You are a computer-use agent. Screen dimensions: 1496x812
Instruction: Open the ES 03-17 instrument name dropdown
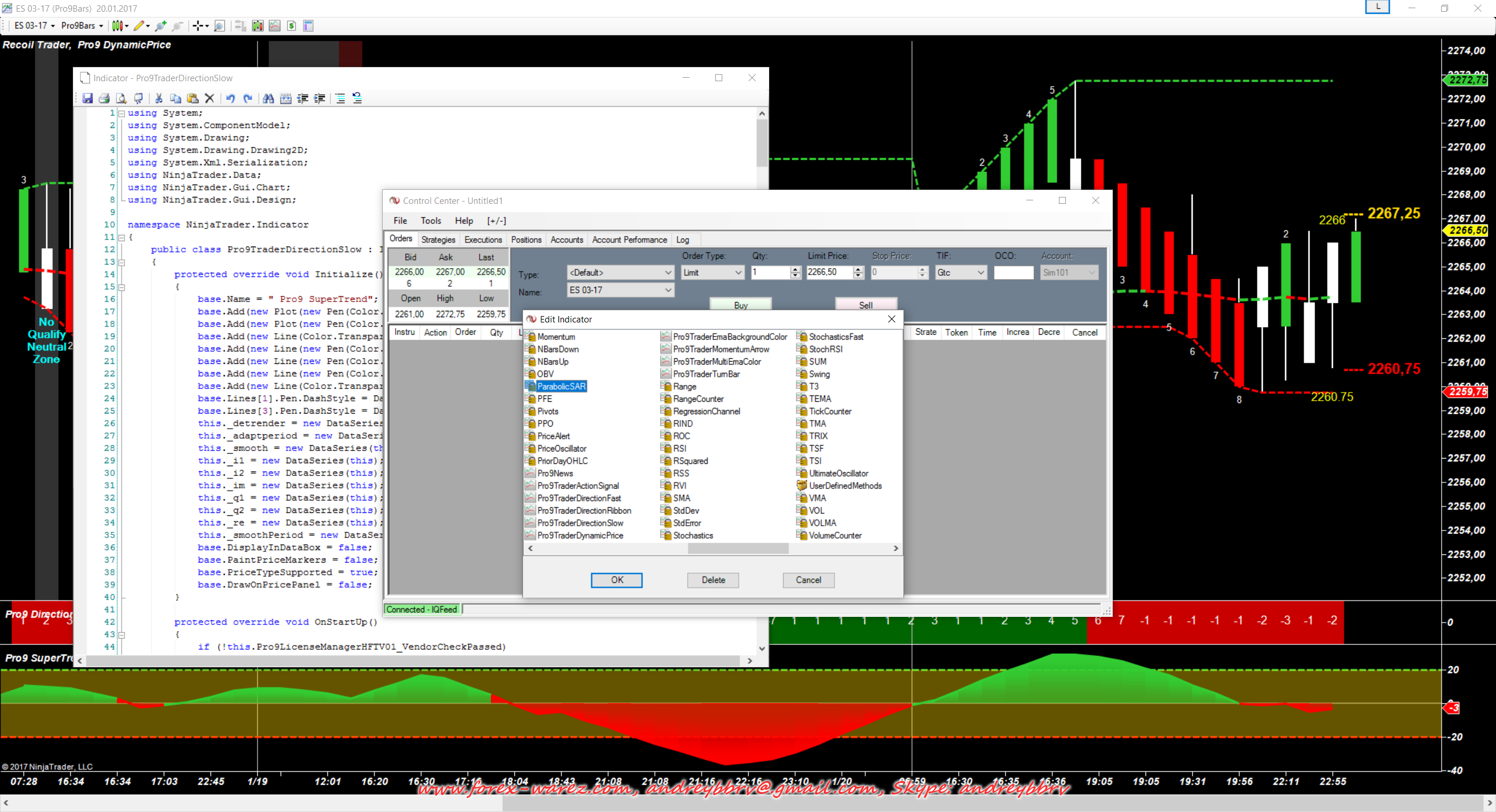coord(668,290)
